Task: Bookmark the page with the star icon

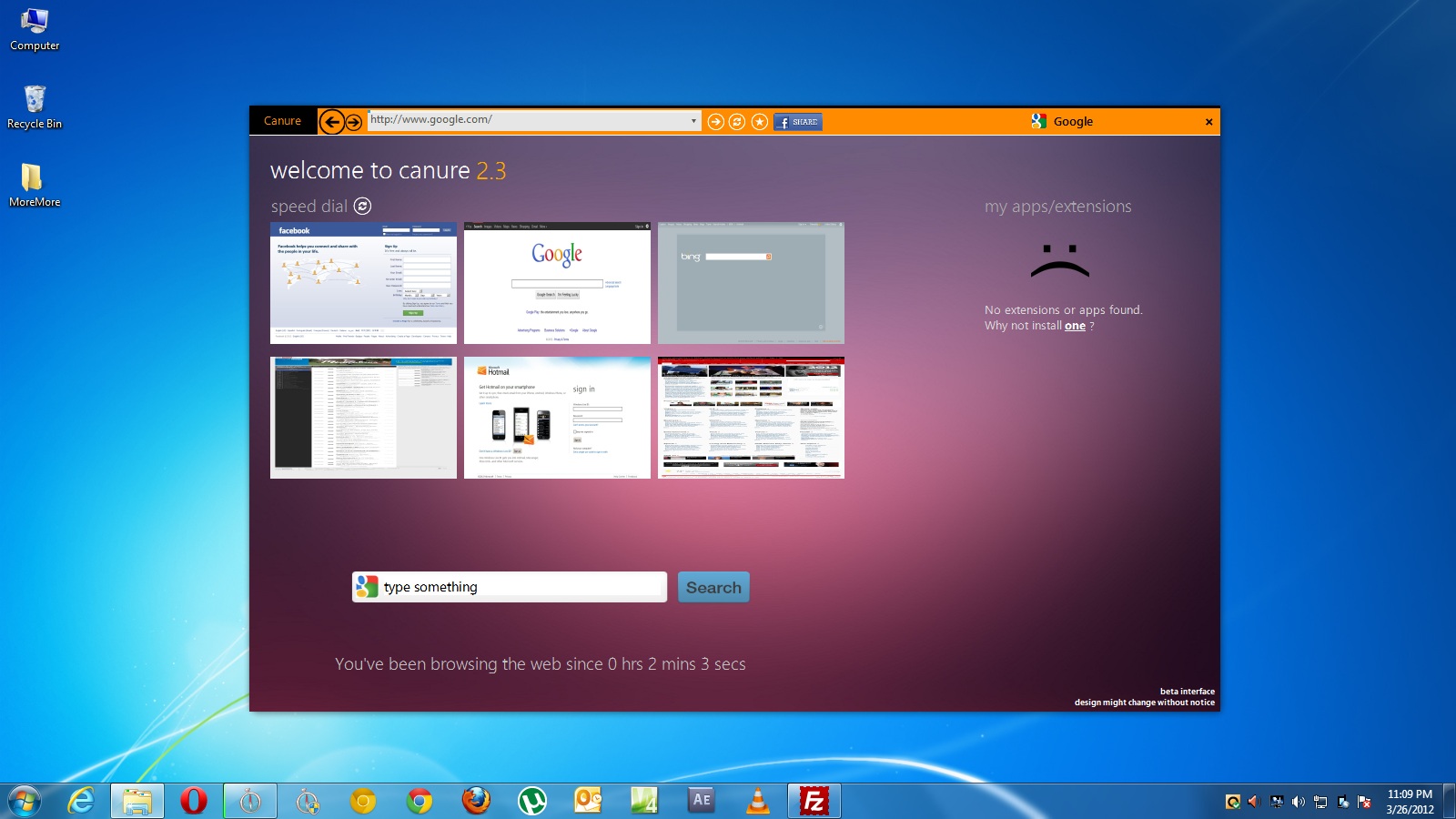Action: [760, 121]
